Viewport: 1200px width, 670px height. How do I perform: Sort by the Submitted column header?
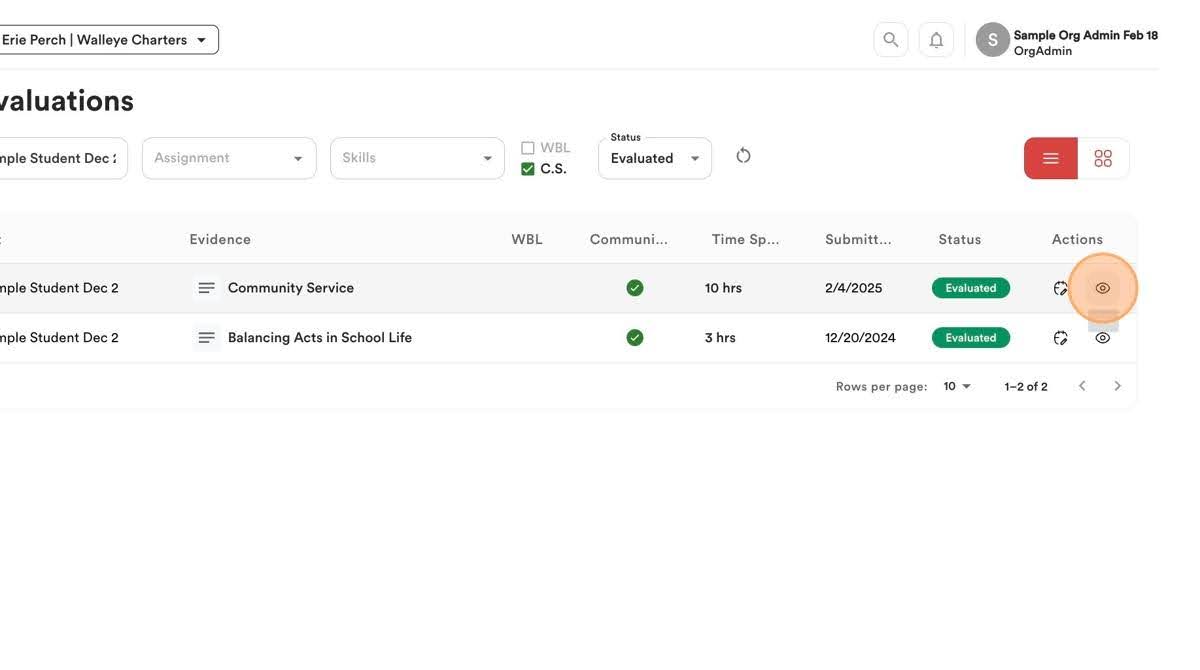click(858, 240)
